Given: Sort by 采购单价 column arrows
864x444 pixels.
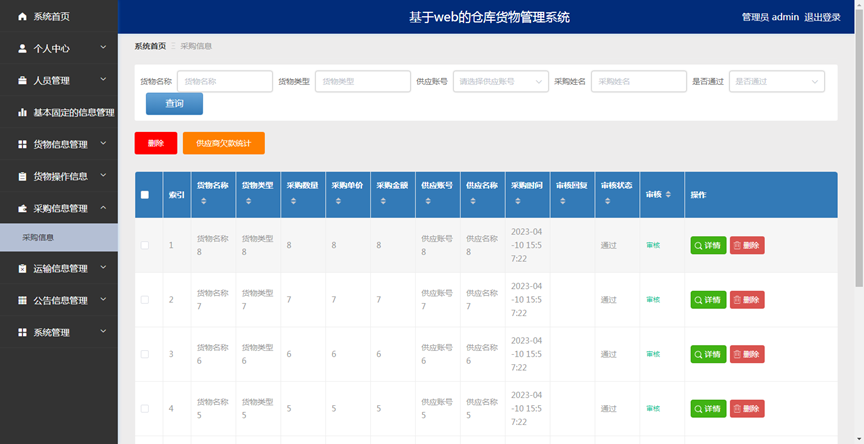Looking at the screenshot, I should click(338, 202).
